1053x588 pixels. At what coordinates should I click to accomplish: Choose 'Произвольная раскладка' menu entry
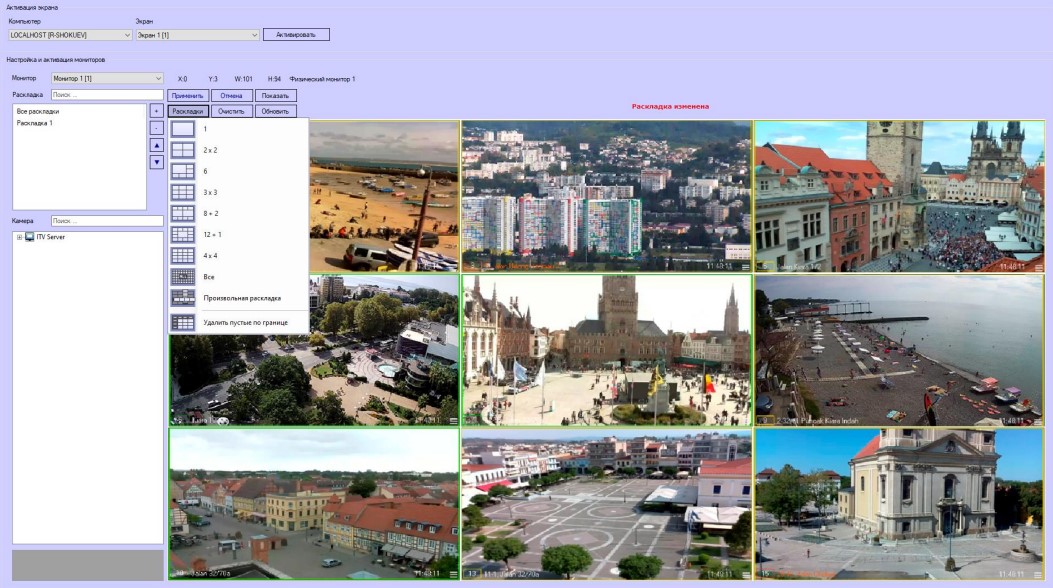point(241,298)
